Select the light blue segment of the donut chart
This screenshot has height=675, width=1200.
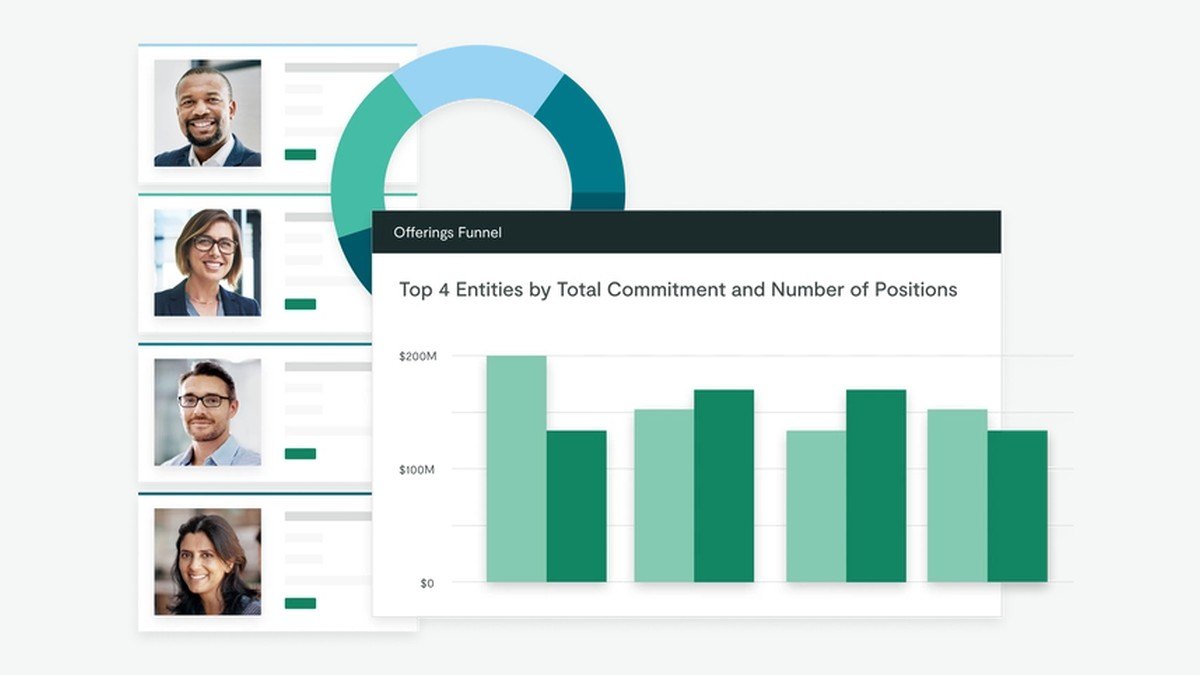point(478,74)
